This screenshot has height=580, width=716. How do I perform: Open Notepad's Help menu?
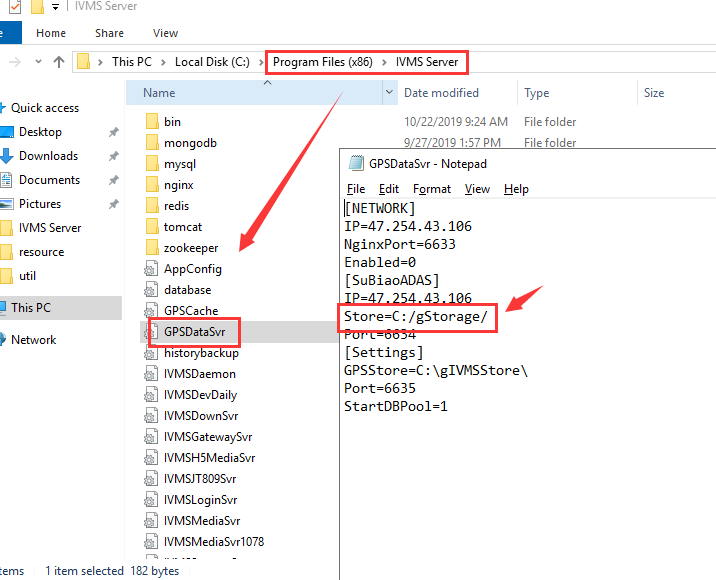(516, 189)
